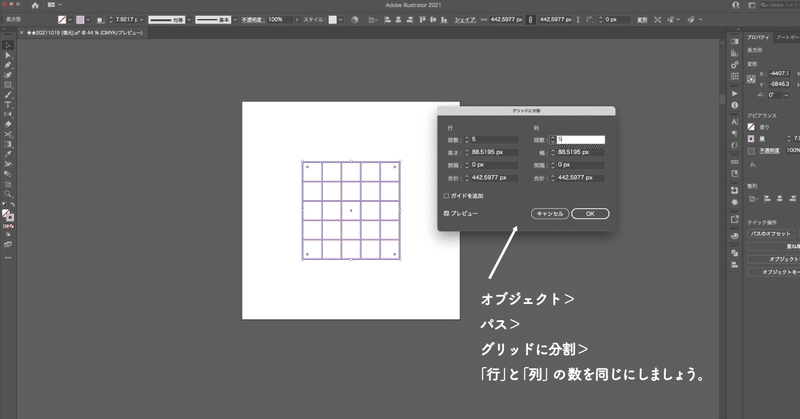Click the X position field -4407.1
This screenshot has height=419, width=800.
779,73
